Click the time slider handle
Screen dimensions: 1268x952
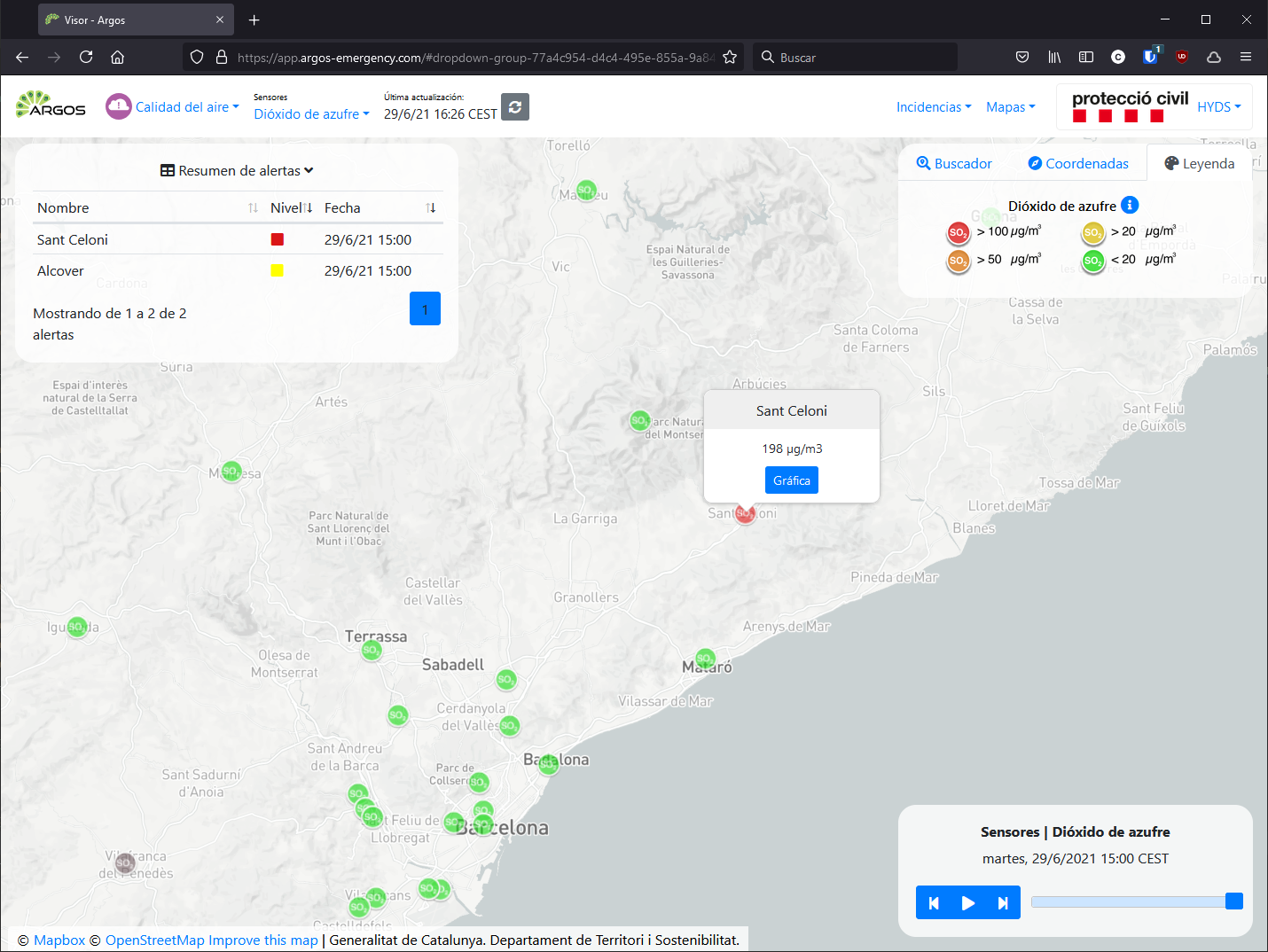[1233, 901]
